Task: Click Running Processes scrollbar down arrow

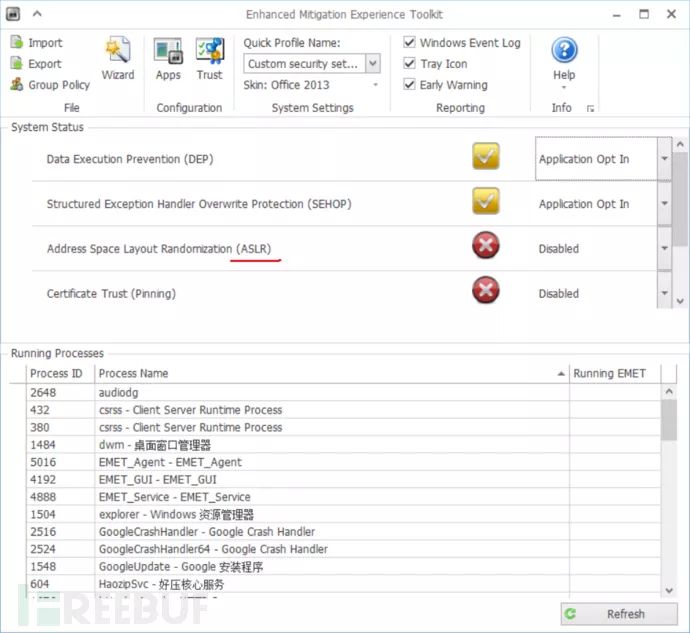Action: click(669, 591)
